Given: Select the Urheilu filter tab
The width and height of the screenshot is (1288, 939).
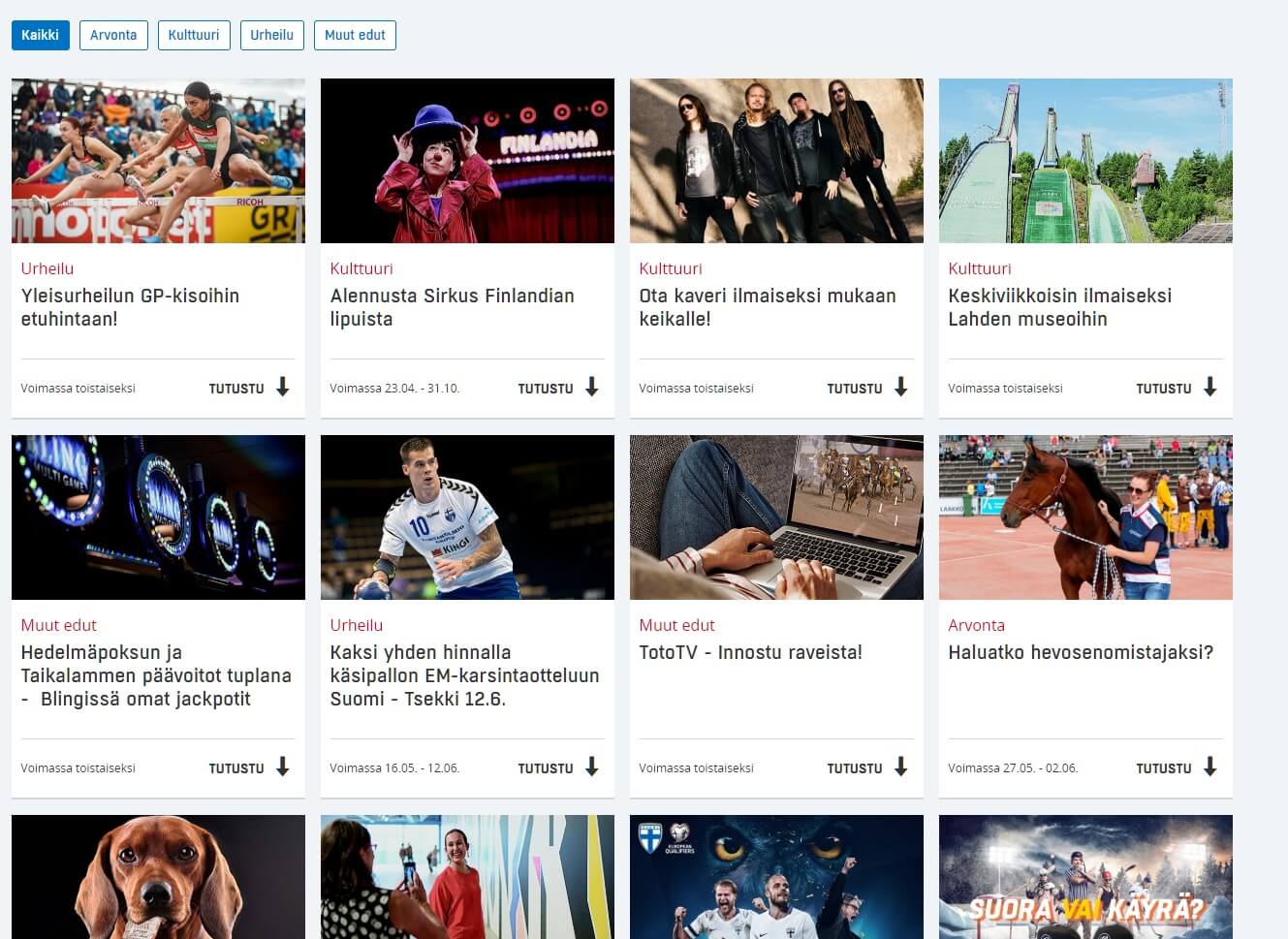Looking at the screenshot, I should tap(271, 35).
